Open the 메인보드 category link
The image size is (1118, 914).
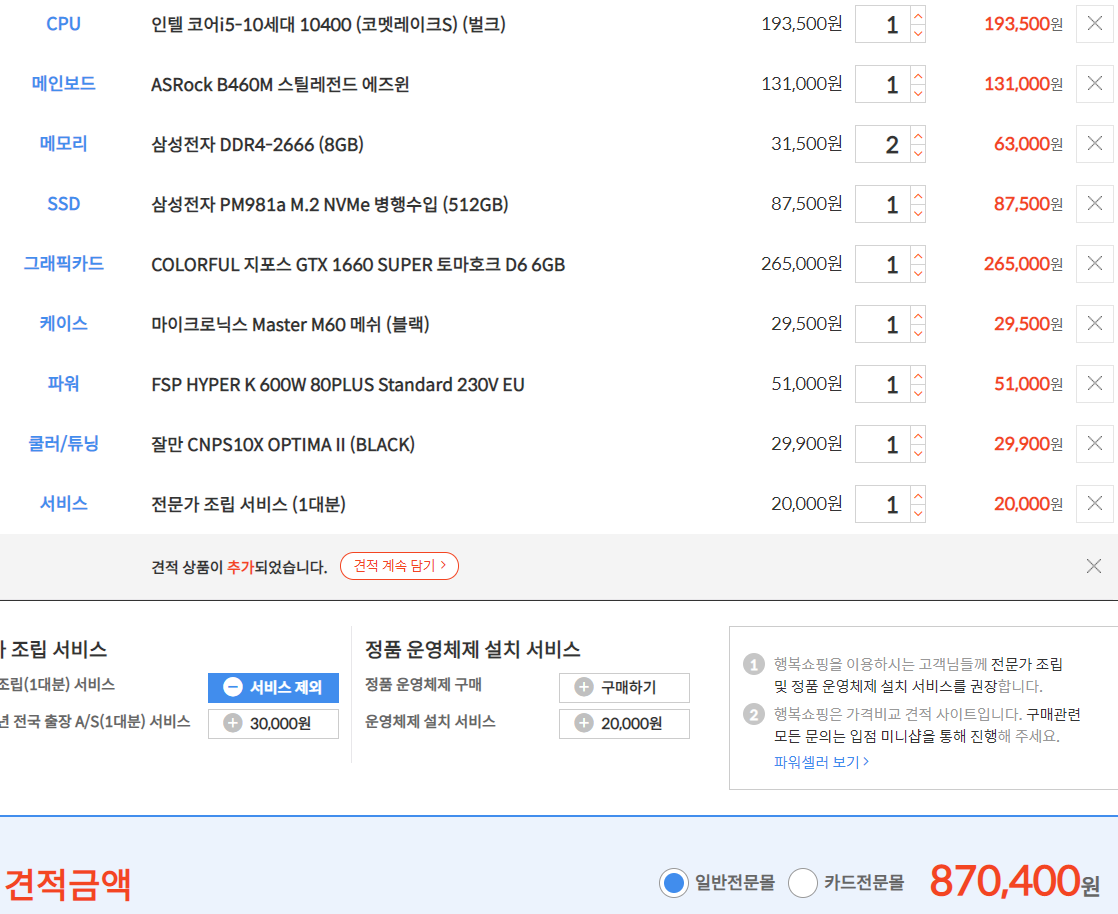(x=63, y=83)
